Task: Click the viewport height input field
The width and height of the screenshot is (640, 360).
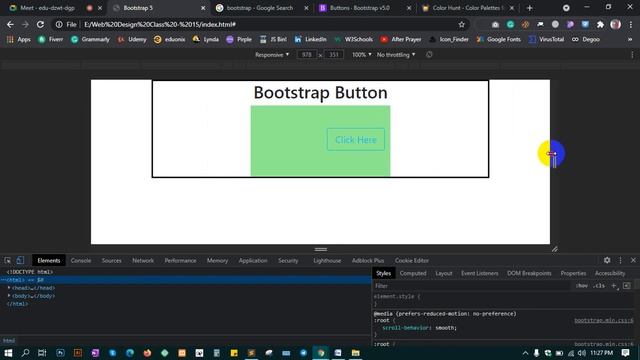Action: [333, 55]
